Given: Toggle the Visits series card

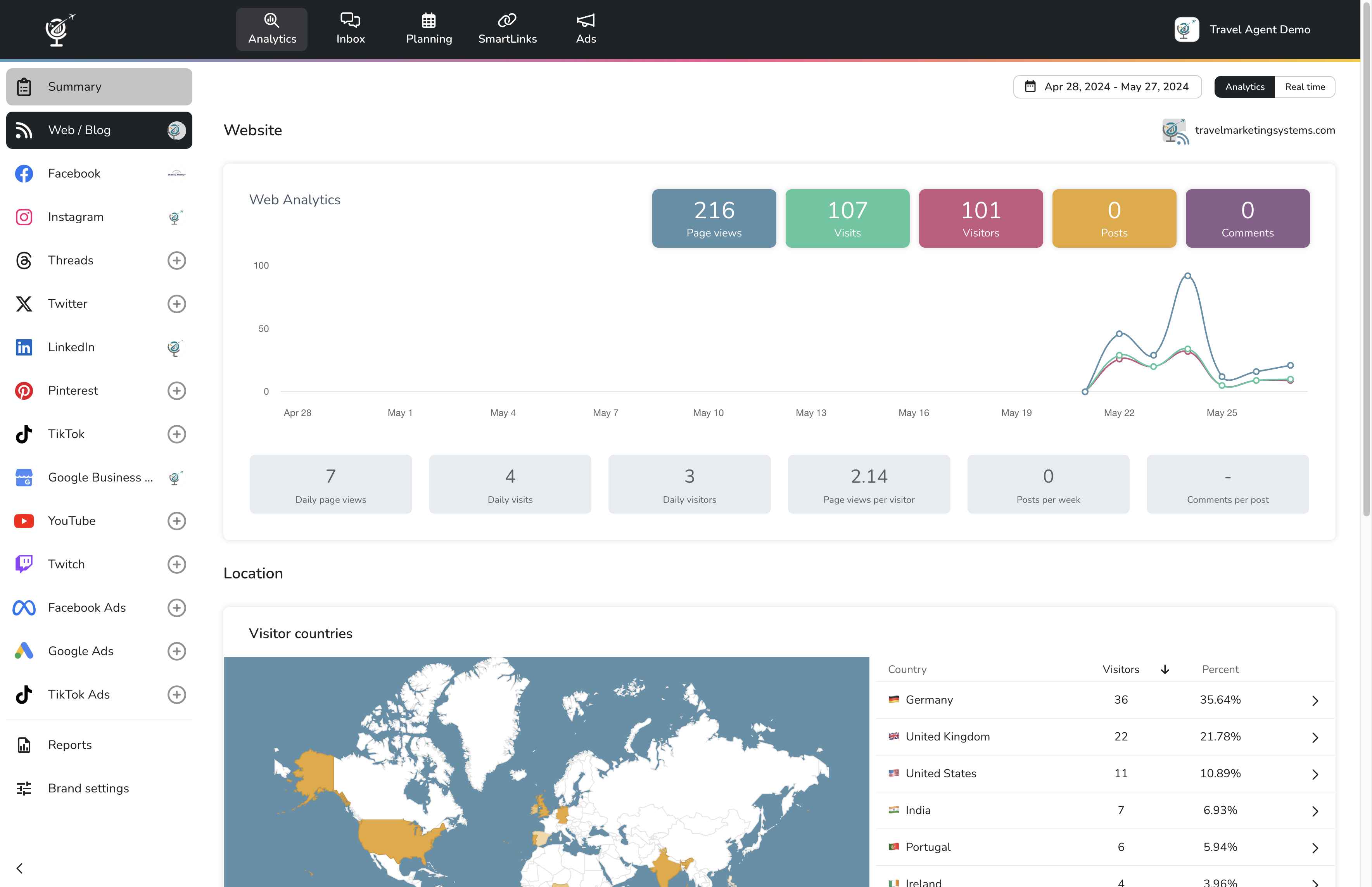Looking at the screenshot, I should click(x=847, y=218).
